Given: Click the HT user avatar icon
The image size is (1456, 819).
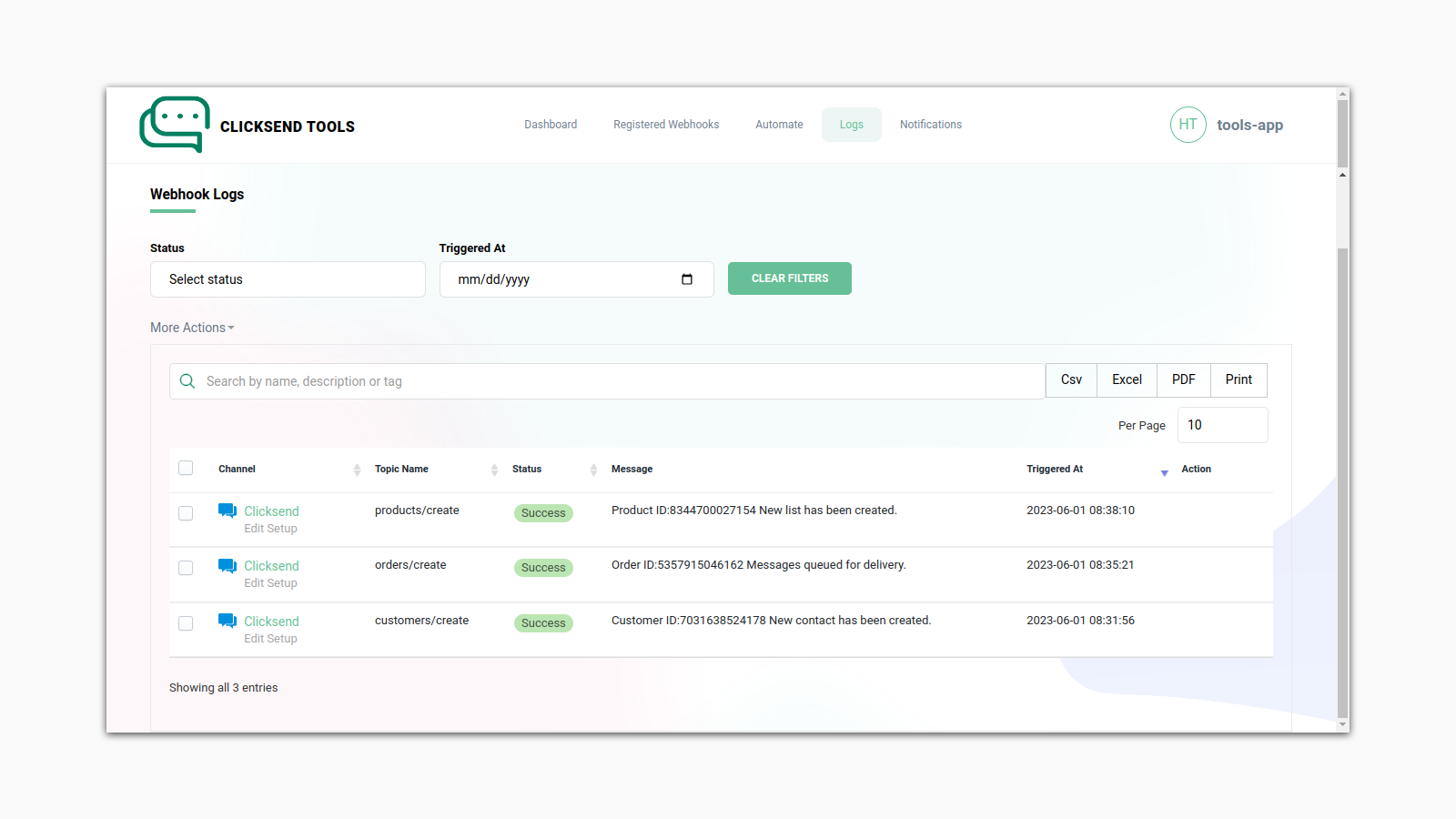Looking at the screenshot, I should pyautogui.click(x=1188, y=125).
